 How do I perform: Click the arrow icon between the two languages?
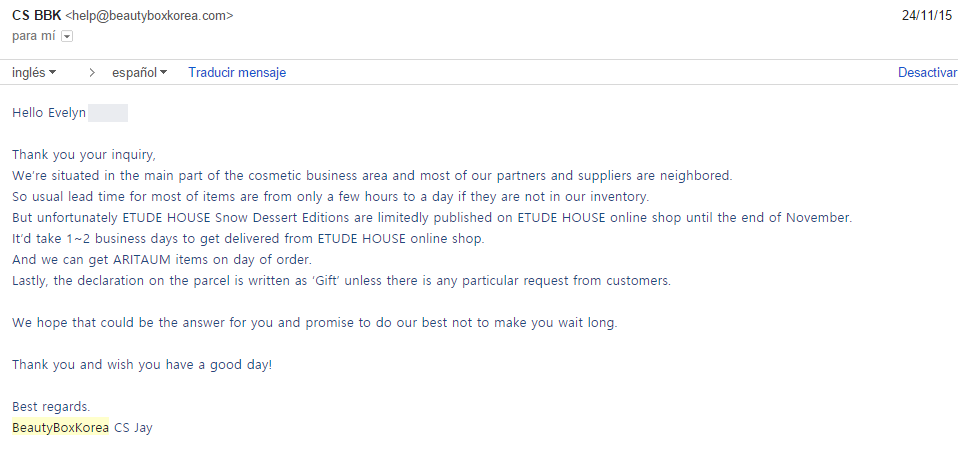(x=92, y=73)
